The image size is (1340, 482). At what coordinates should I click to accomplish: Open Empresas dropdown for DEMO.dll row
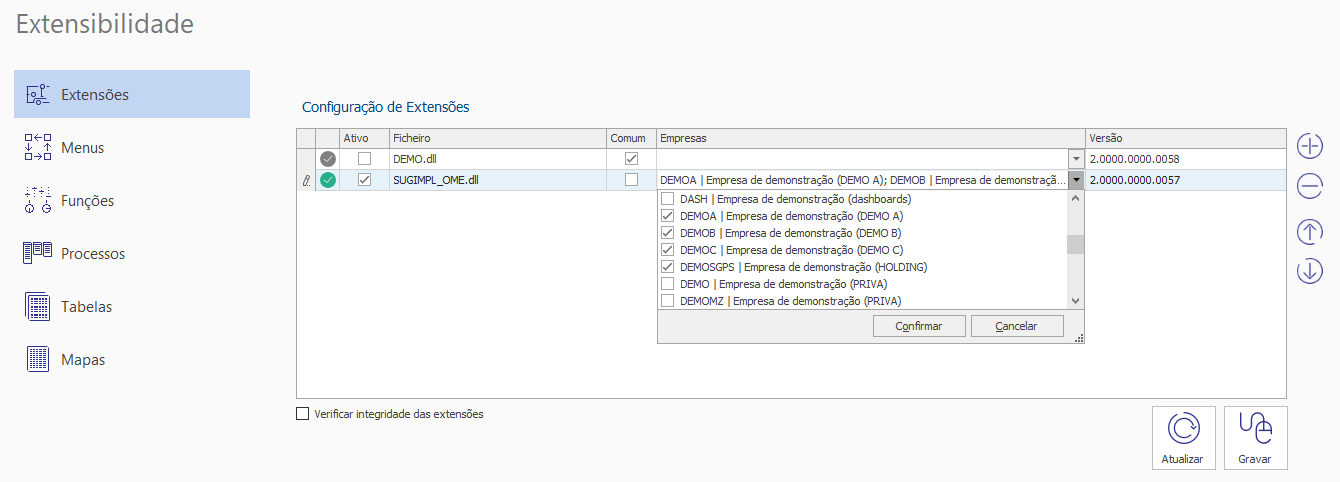pyautogui.click(x=1076, y=159)
